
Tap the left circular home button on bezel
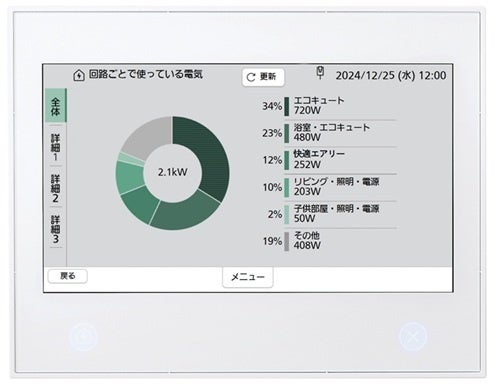pos(83,336)
